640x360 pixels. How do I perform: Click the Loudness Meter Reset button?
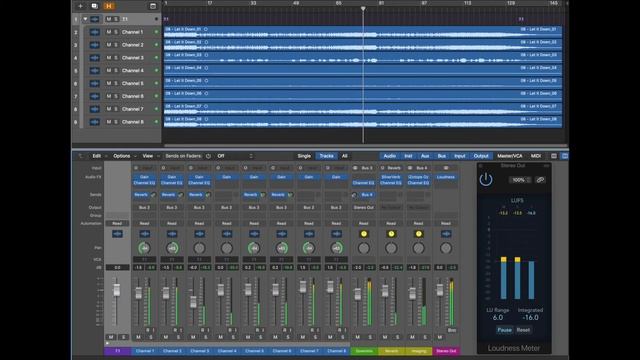tap(523, 330)
